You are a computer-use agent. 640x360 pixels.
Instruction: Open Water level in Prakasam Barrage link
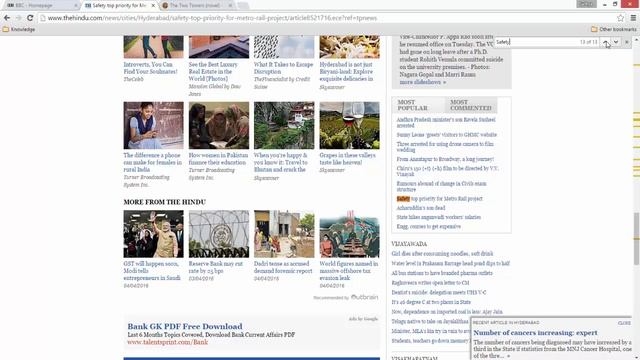[450, 264]
